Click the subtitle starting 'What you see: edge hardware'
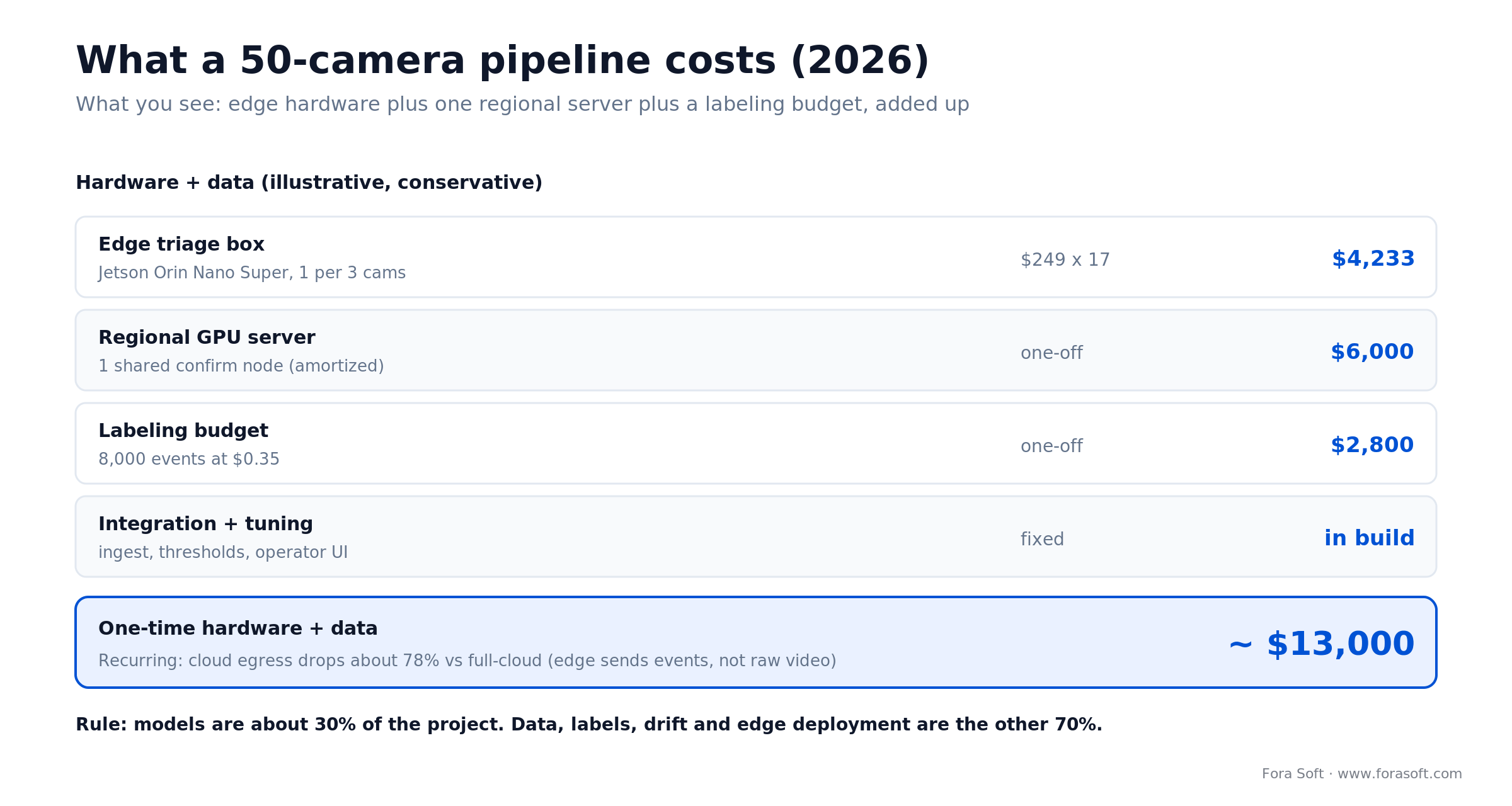The height and width of the screenshot is (806, 1512). tap(522, 105)
